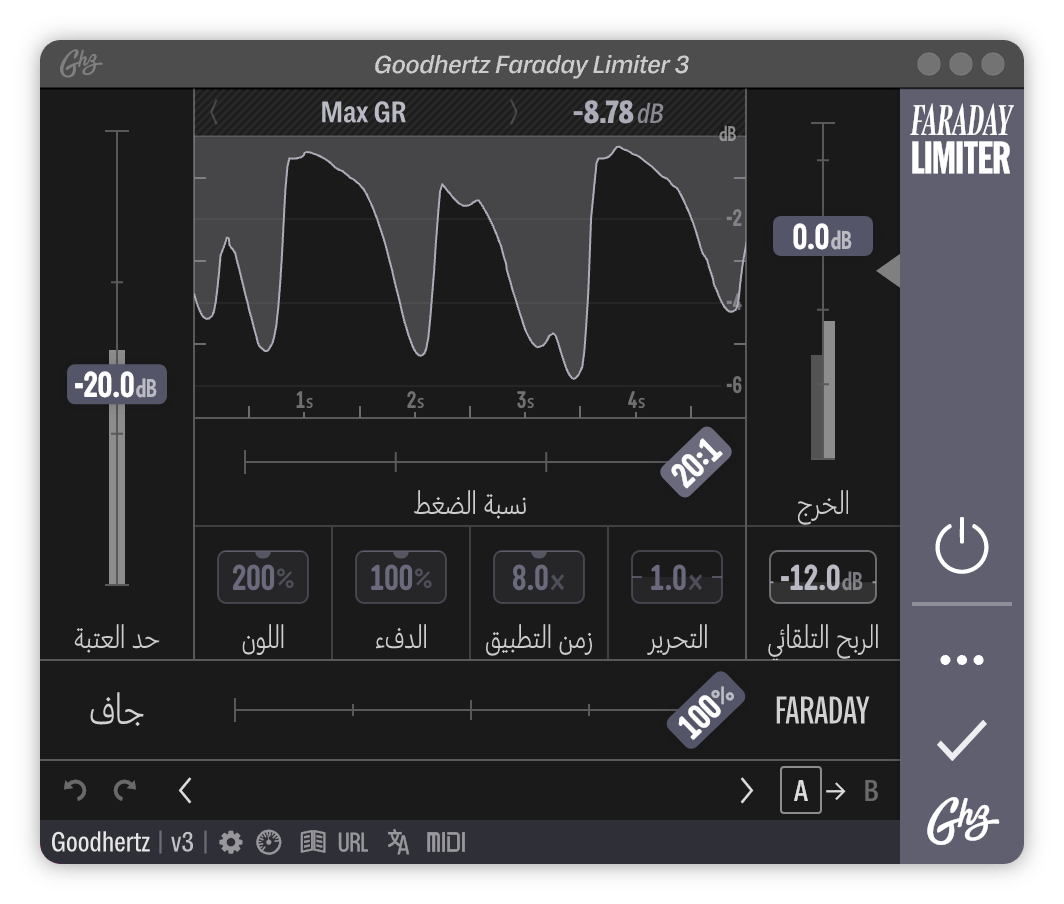Click the 0.0 dB output value

click(822, 237)
